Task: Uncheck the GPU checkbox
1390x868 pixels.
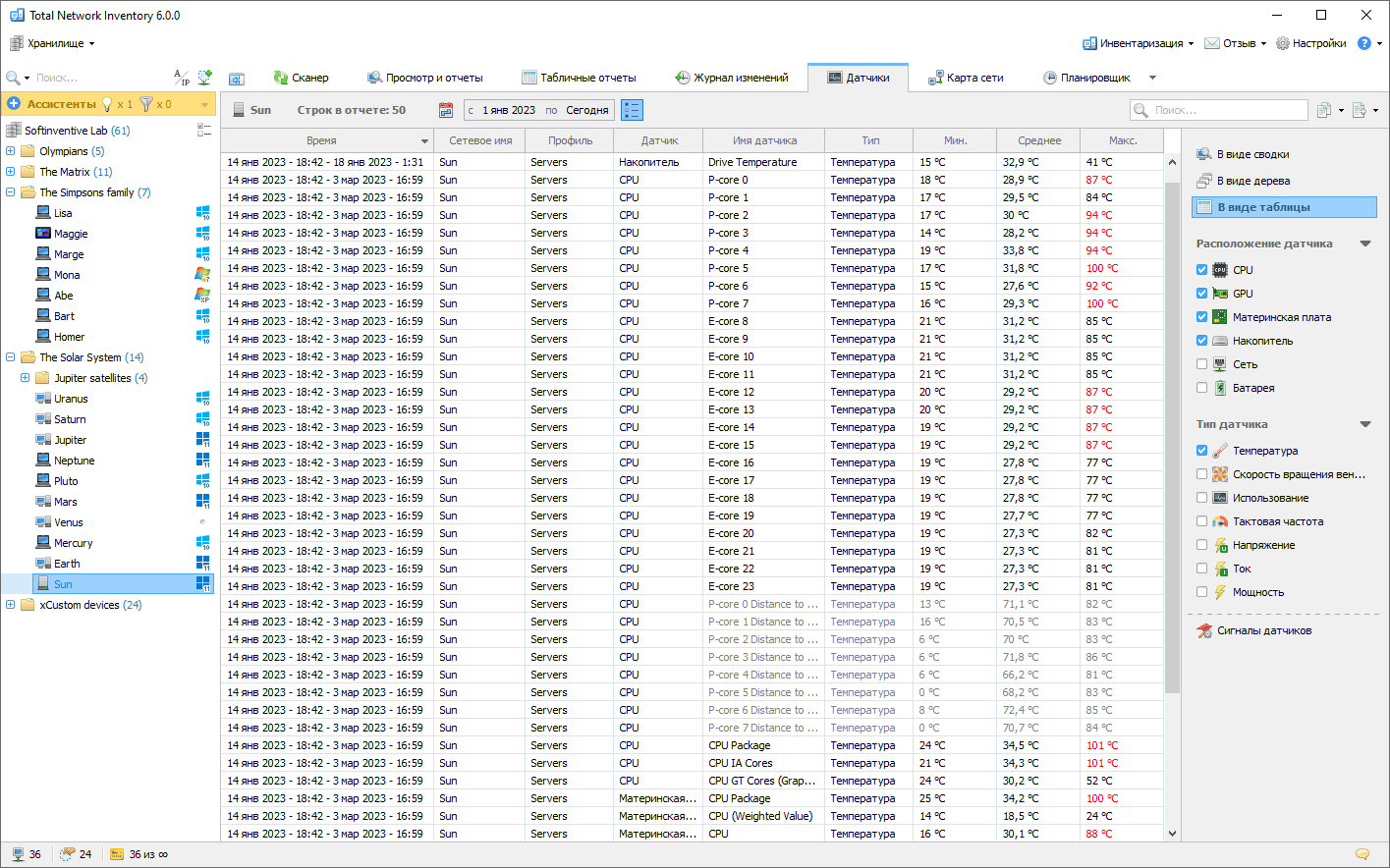Action: (x=1201, y=294)
